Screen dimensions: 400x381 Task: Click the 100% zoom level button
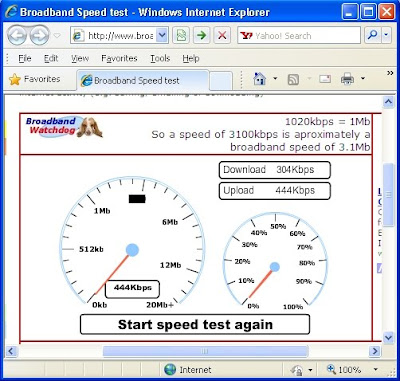344,370
